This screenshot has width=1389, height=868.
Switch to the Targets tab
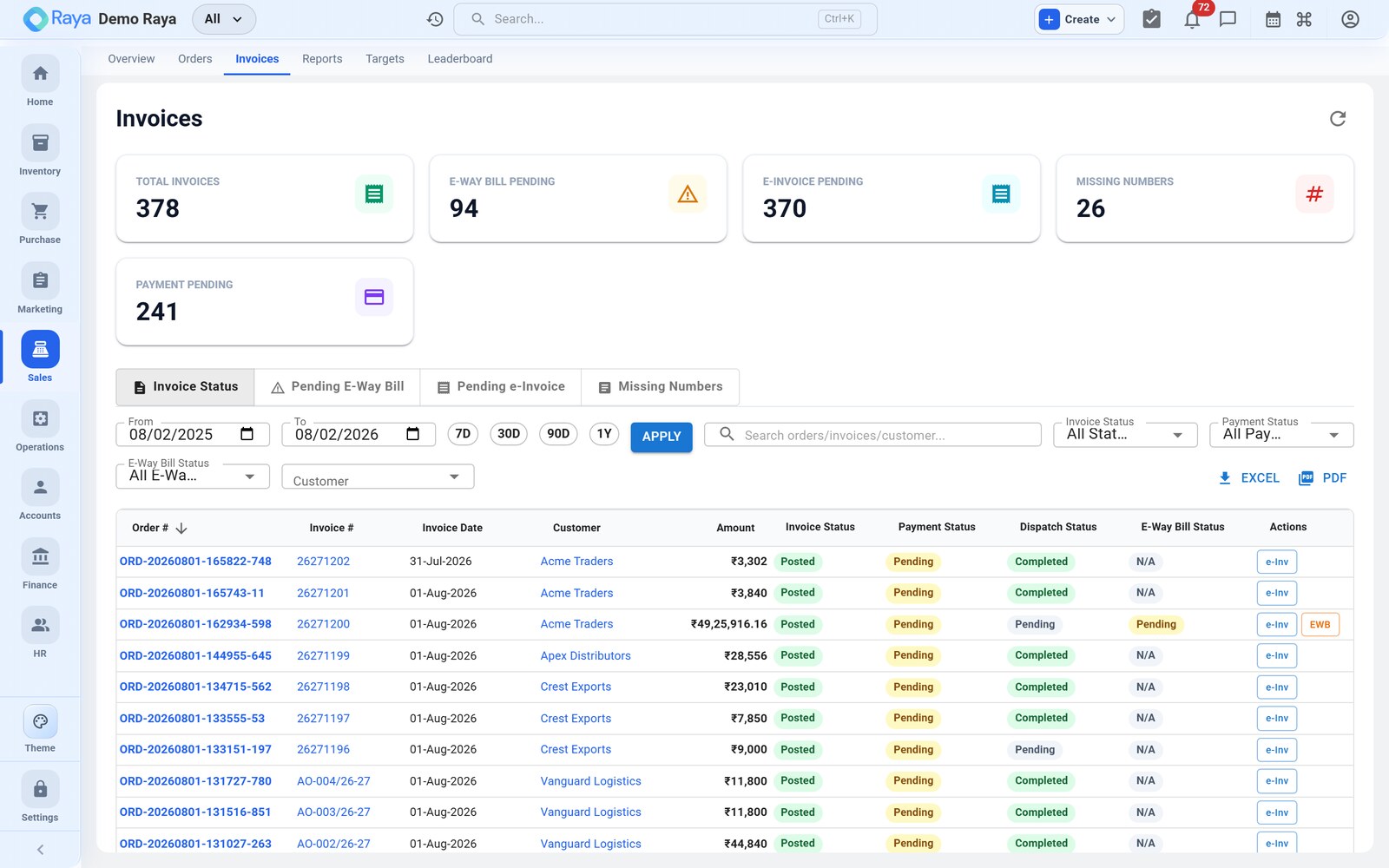tap(385, 59)
